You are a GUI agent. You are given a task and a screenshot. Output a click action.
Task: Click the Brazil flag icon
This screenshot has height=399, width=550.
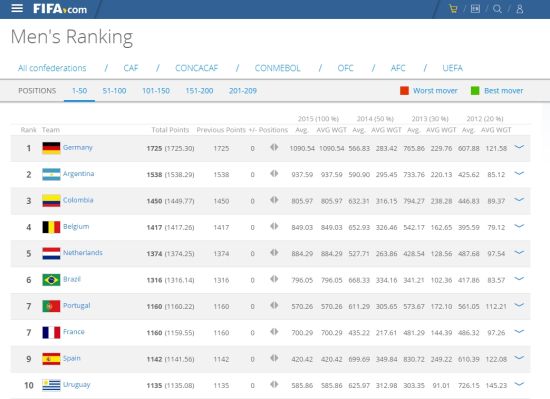[51, 280]
